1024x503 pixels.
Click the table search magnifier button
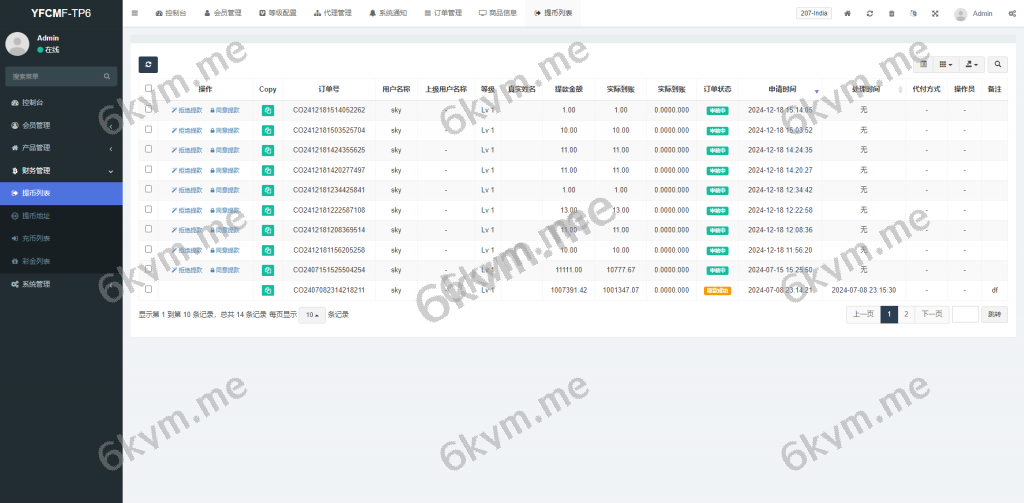click(998, 64)
